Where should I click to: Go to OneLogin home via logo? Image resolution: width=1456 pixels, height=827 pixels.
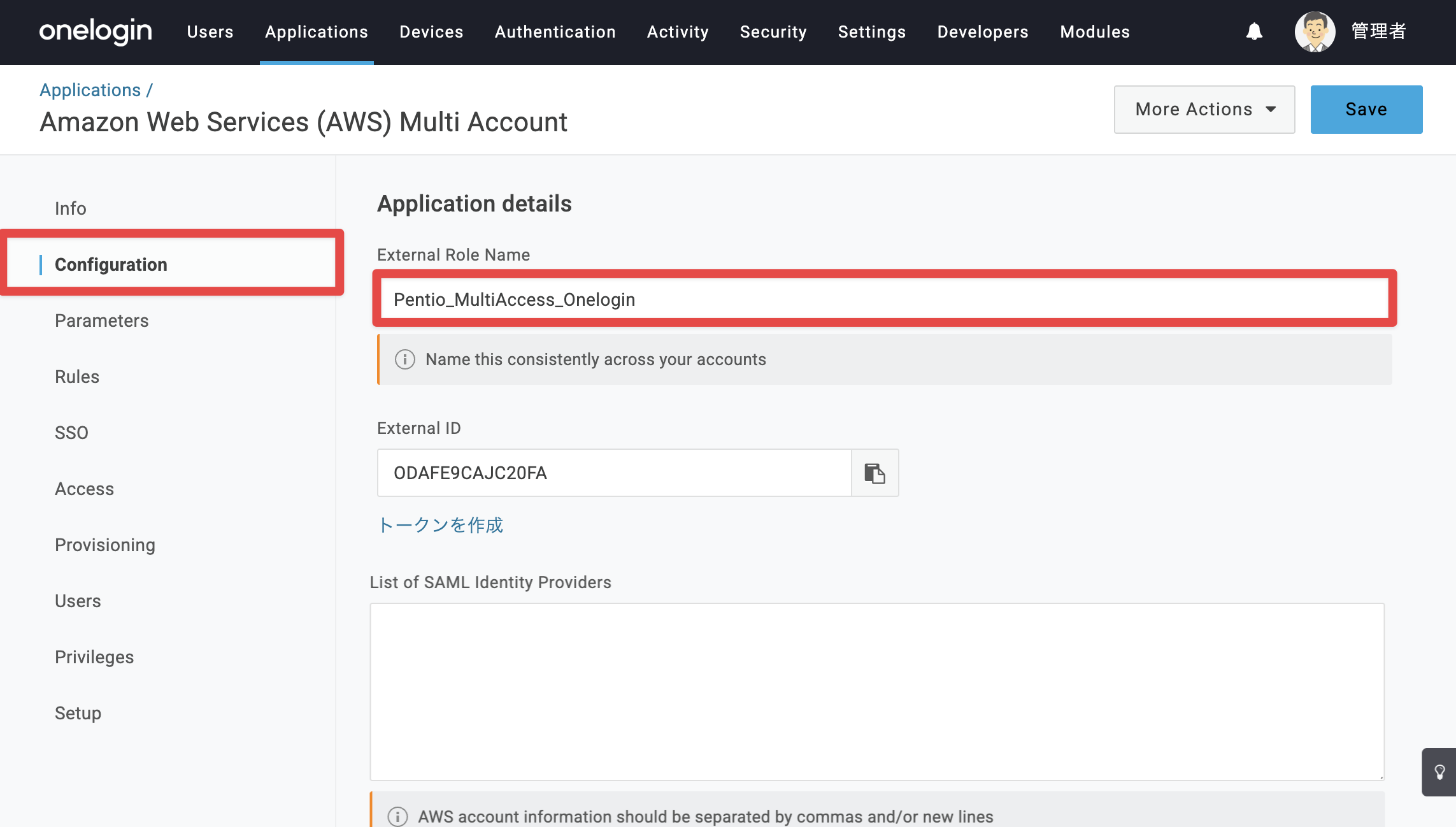tap(96, 31)
